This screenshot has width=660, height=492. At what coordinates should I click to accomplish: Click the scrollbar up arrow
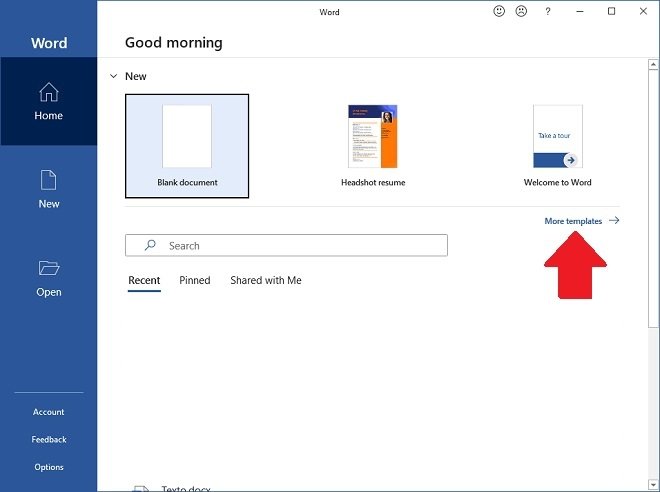(x=653, y=64)
